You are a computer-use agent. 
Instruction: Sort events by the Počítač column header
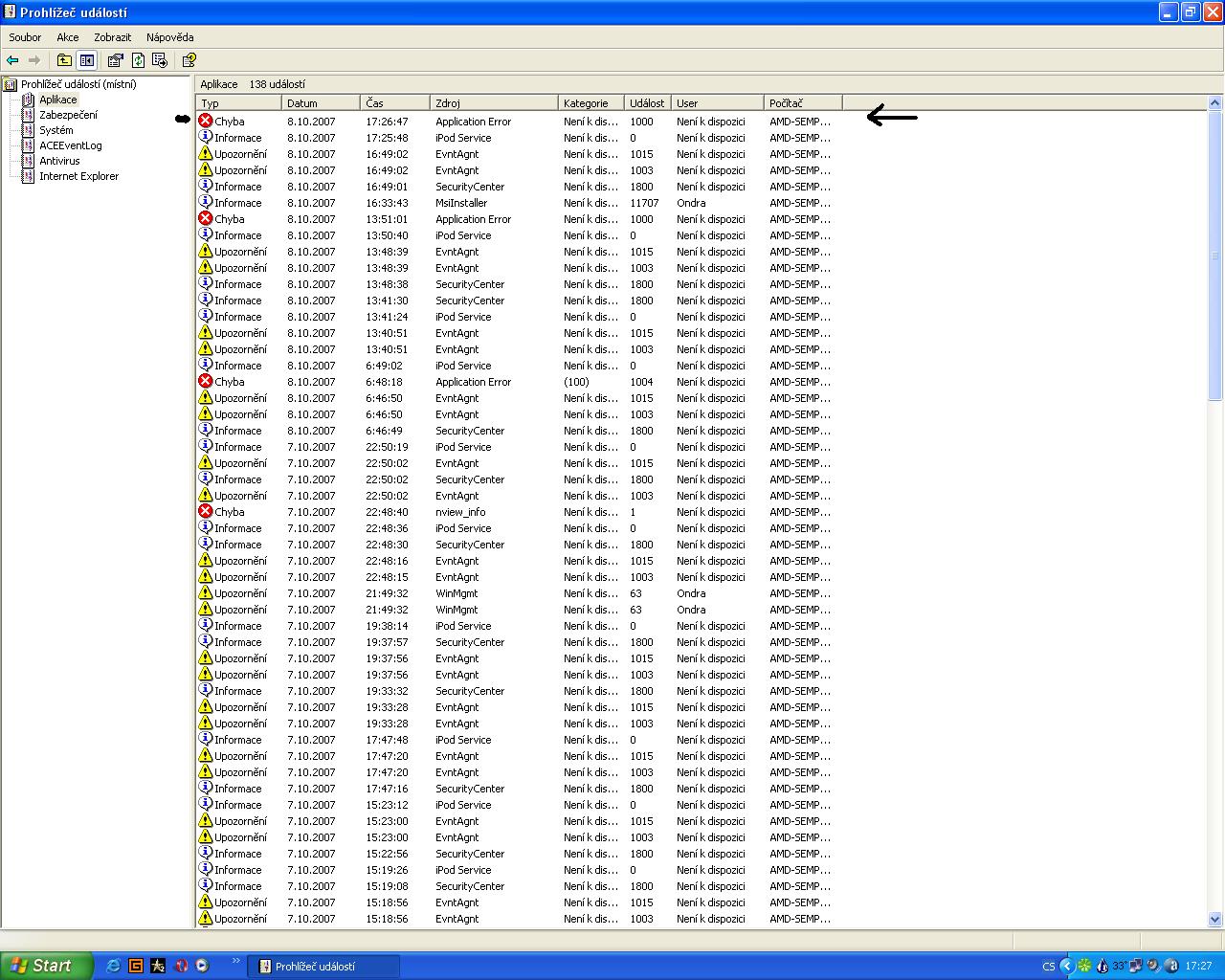click(804, 102)
